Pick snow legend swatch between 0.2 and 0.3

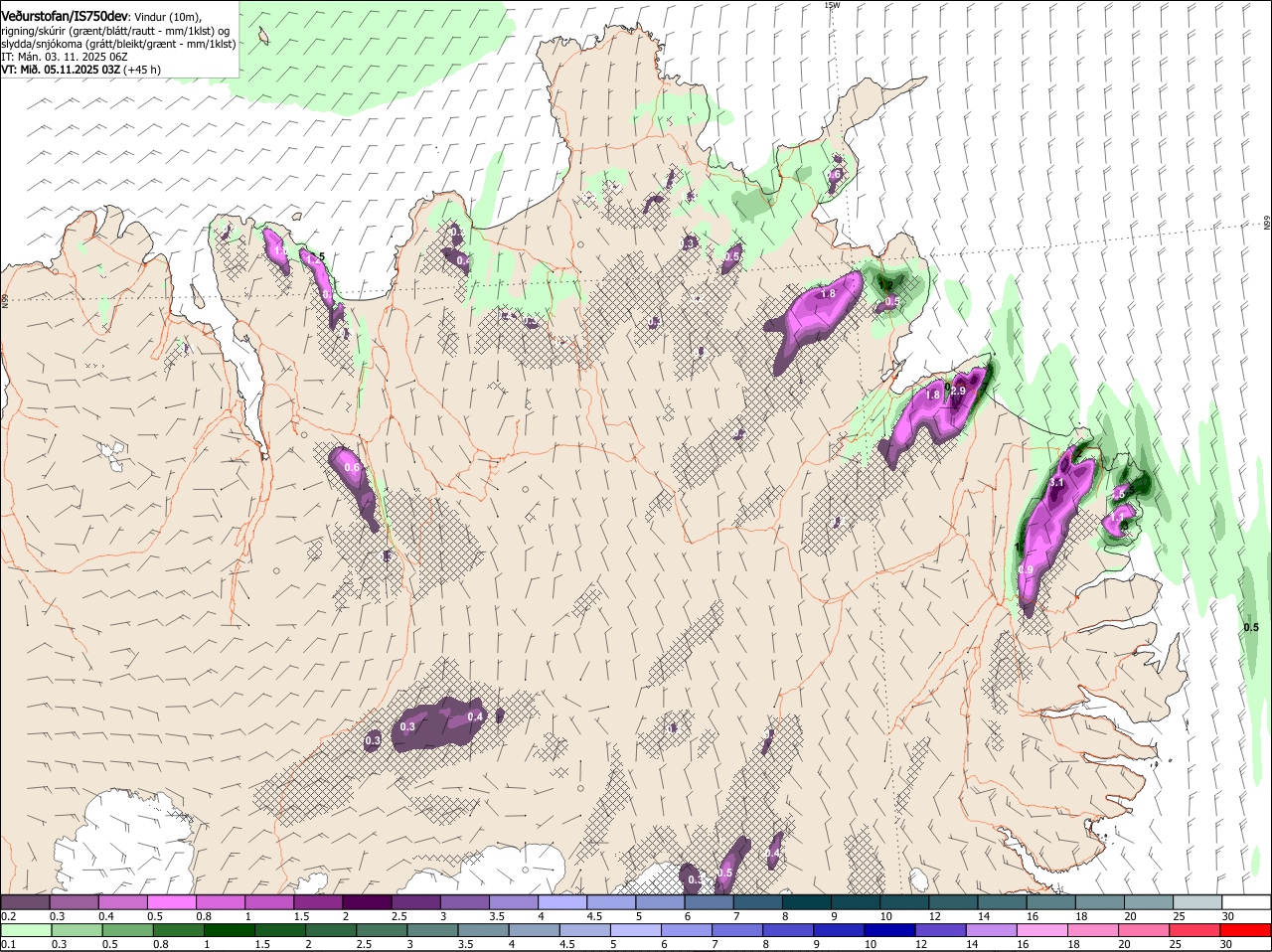25,901
